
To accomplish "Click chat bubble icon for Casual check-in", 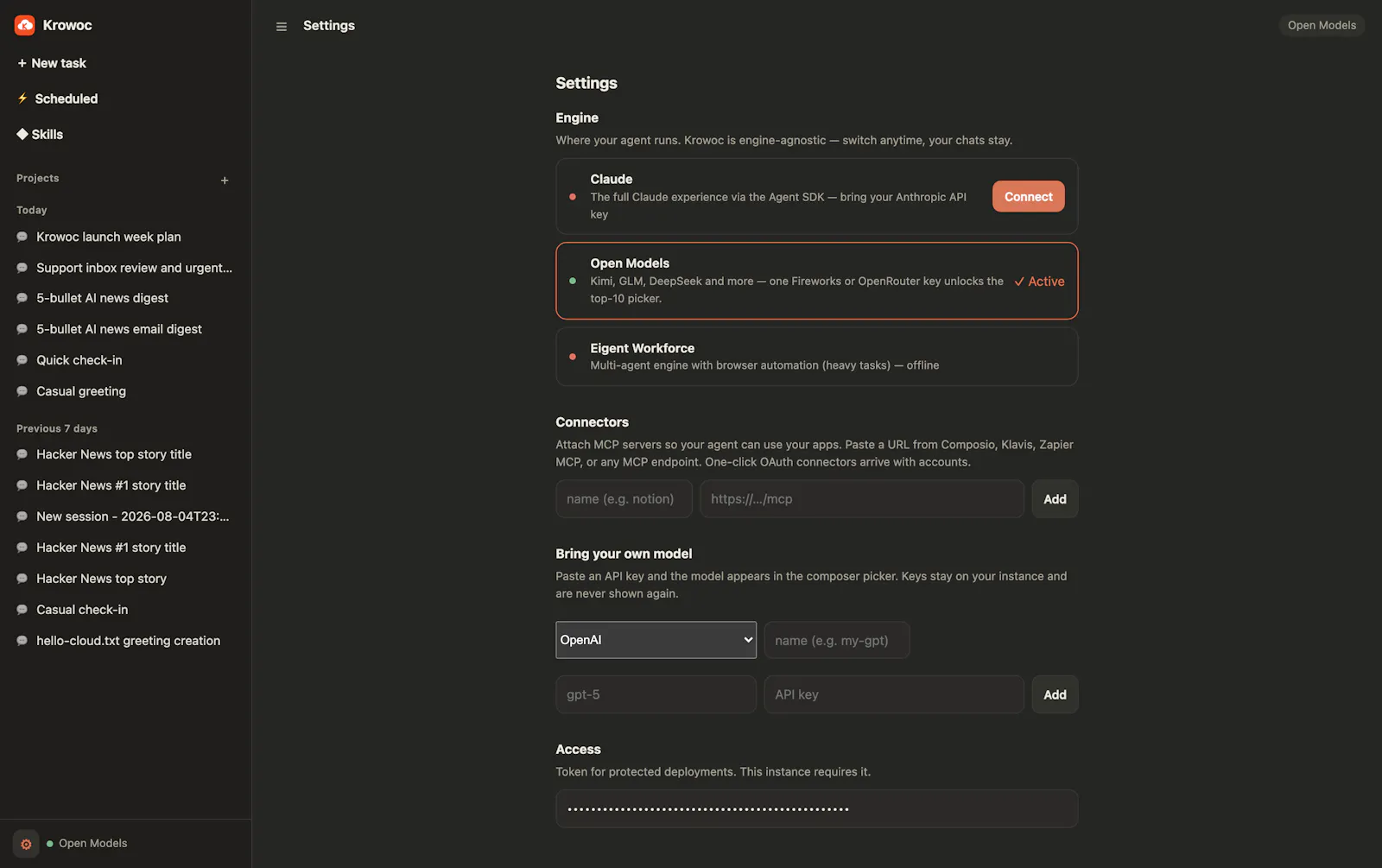I will tap(22, 610).
